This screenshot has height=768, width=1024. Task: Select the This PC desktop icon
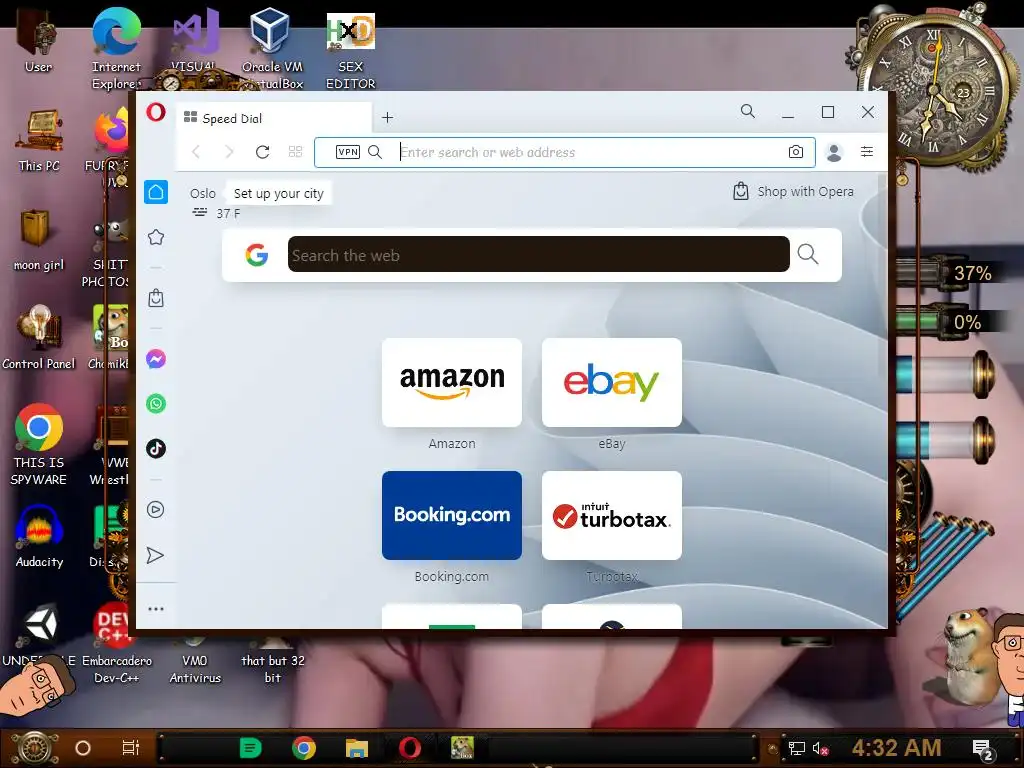click(x=39, y=140)
